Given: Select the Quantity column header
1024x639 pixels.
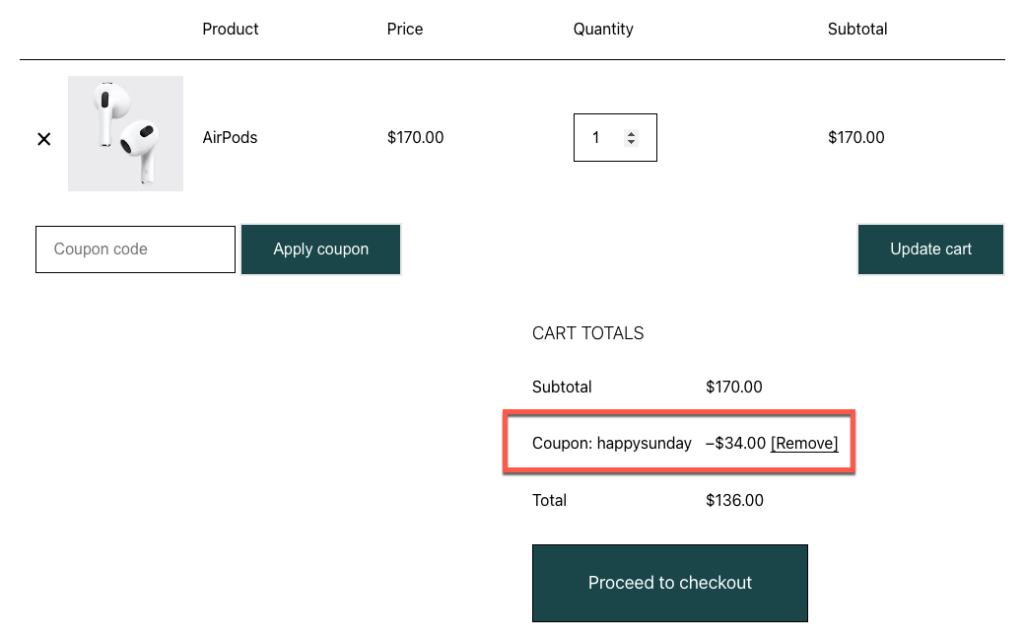Looking at the screenshot, I should [x=603, y=29].
